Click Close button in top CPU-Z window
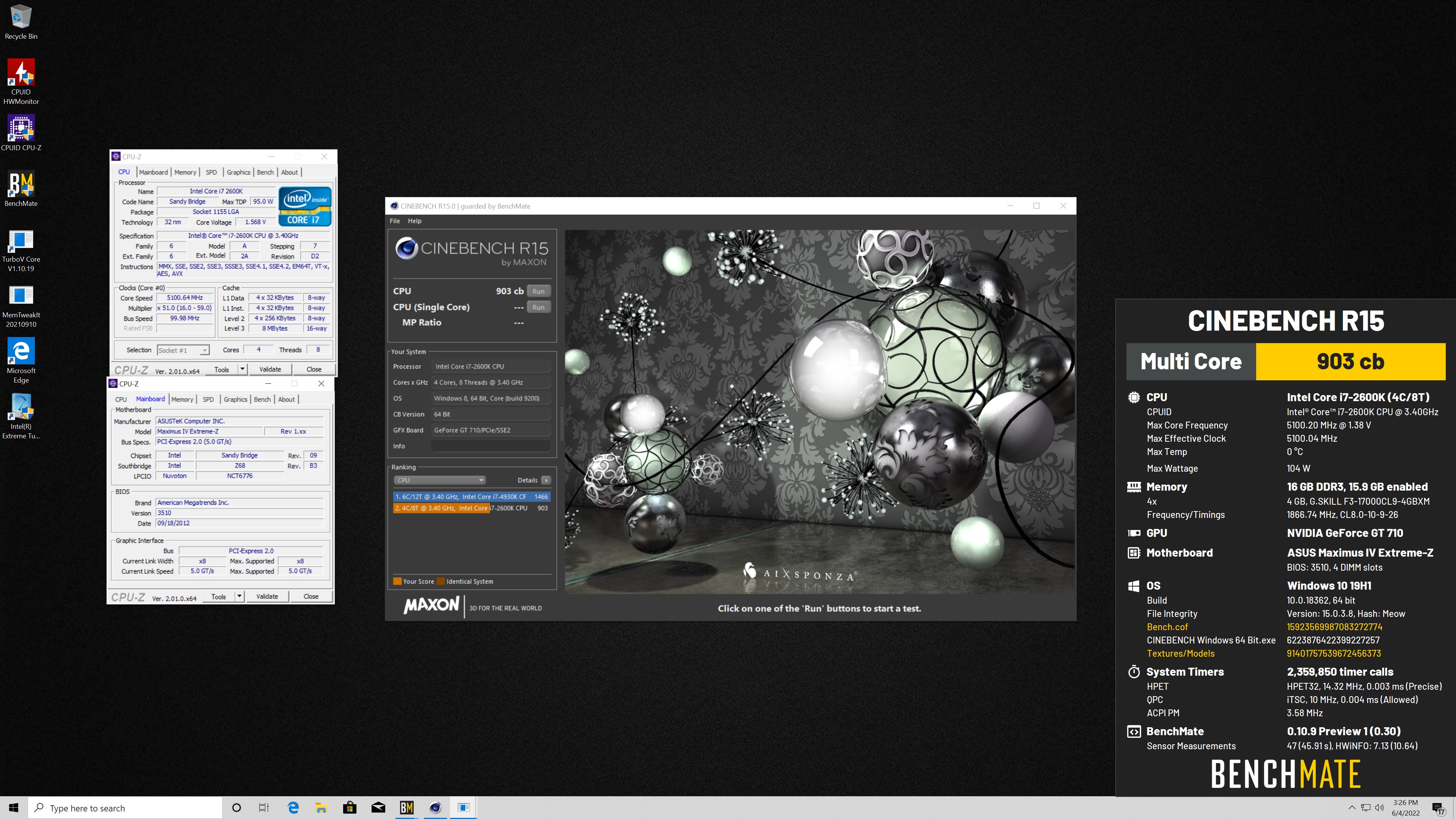 (314, 369)
